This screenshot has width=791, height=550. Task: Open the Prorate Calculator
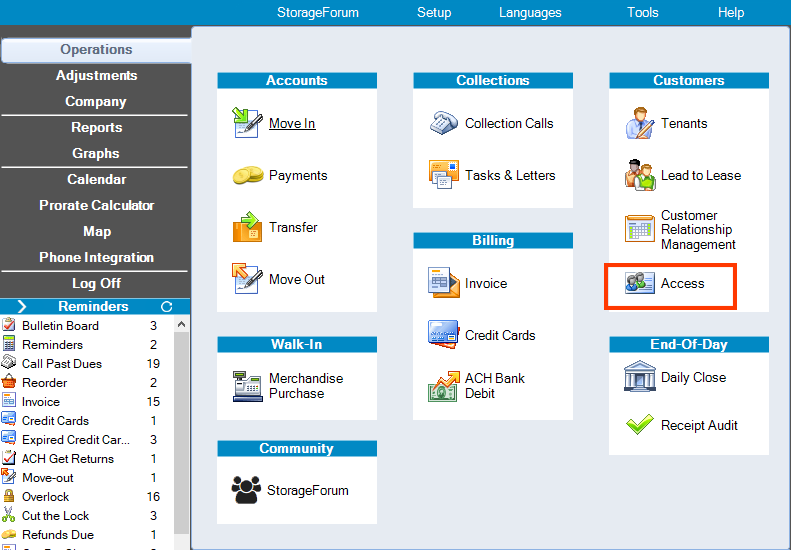pos(96,205)
